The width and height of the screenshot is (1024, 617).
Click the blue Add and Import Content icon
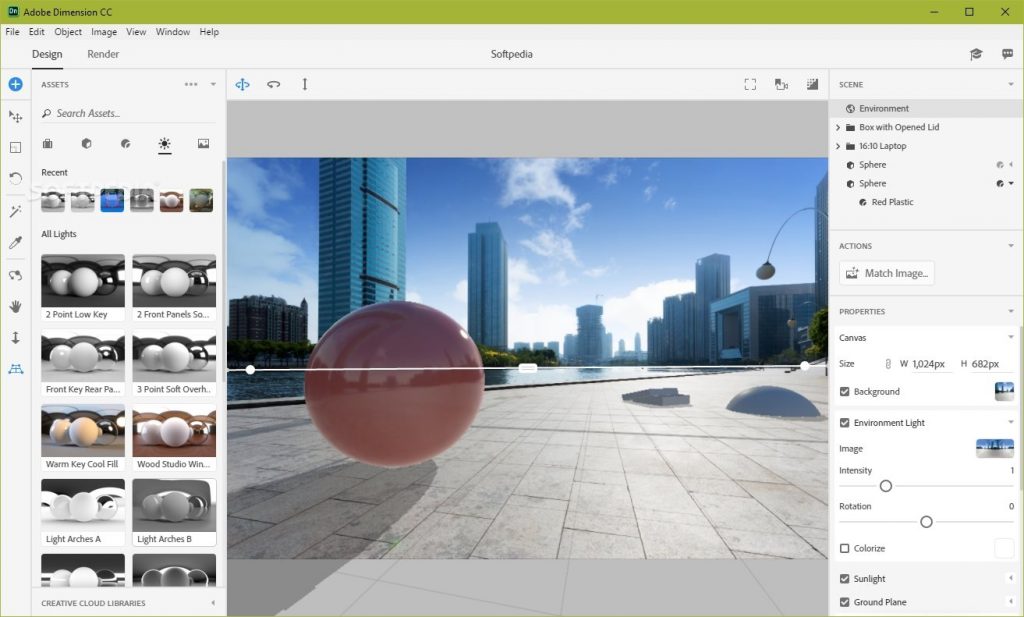click(x=15, y=84)
